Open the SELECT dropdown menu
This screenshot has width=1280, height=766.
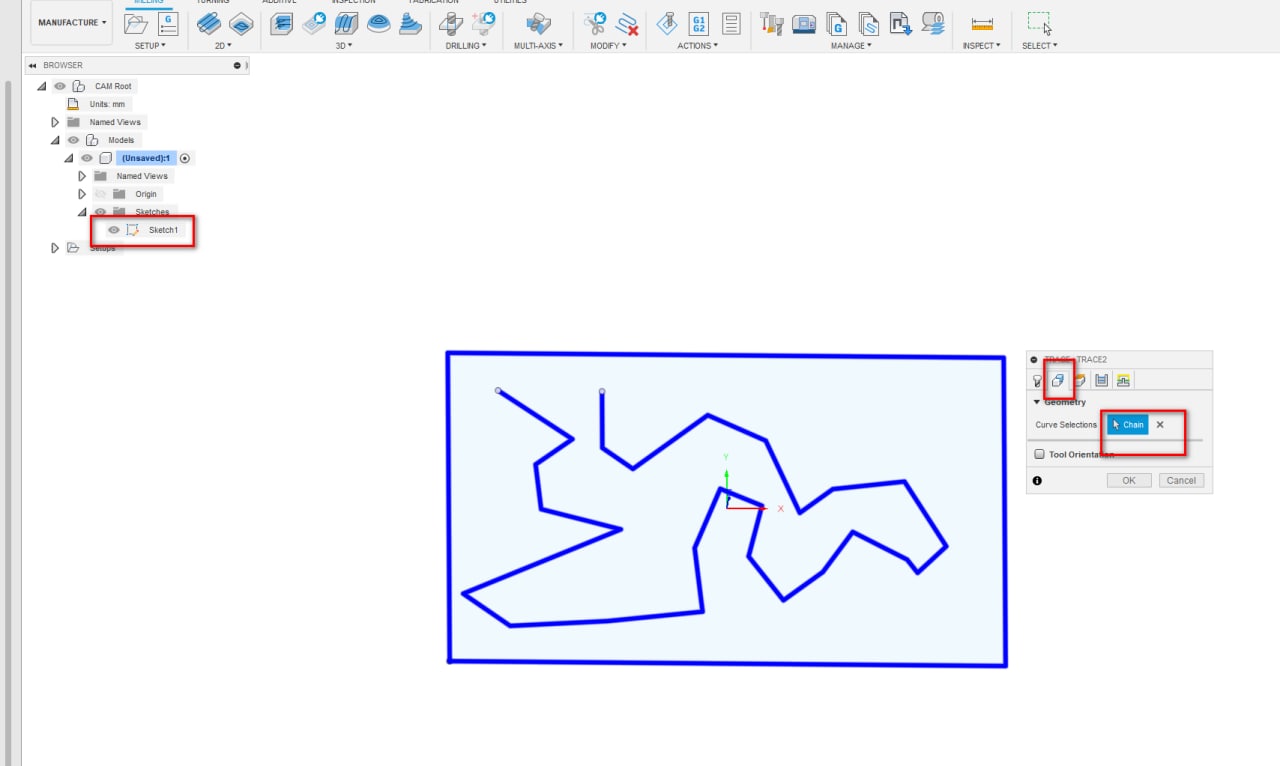(1039, 46)
